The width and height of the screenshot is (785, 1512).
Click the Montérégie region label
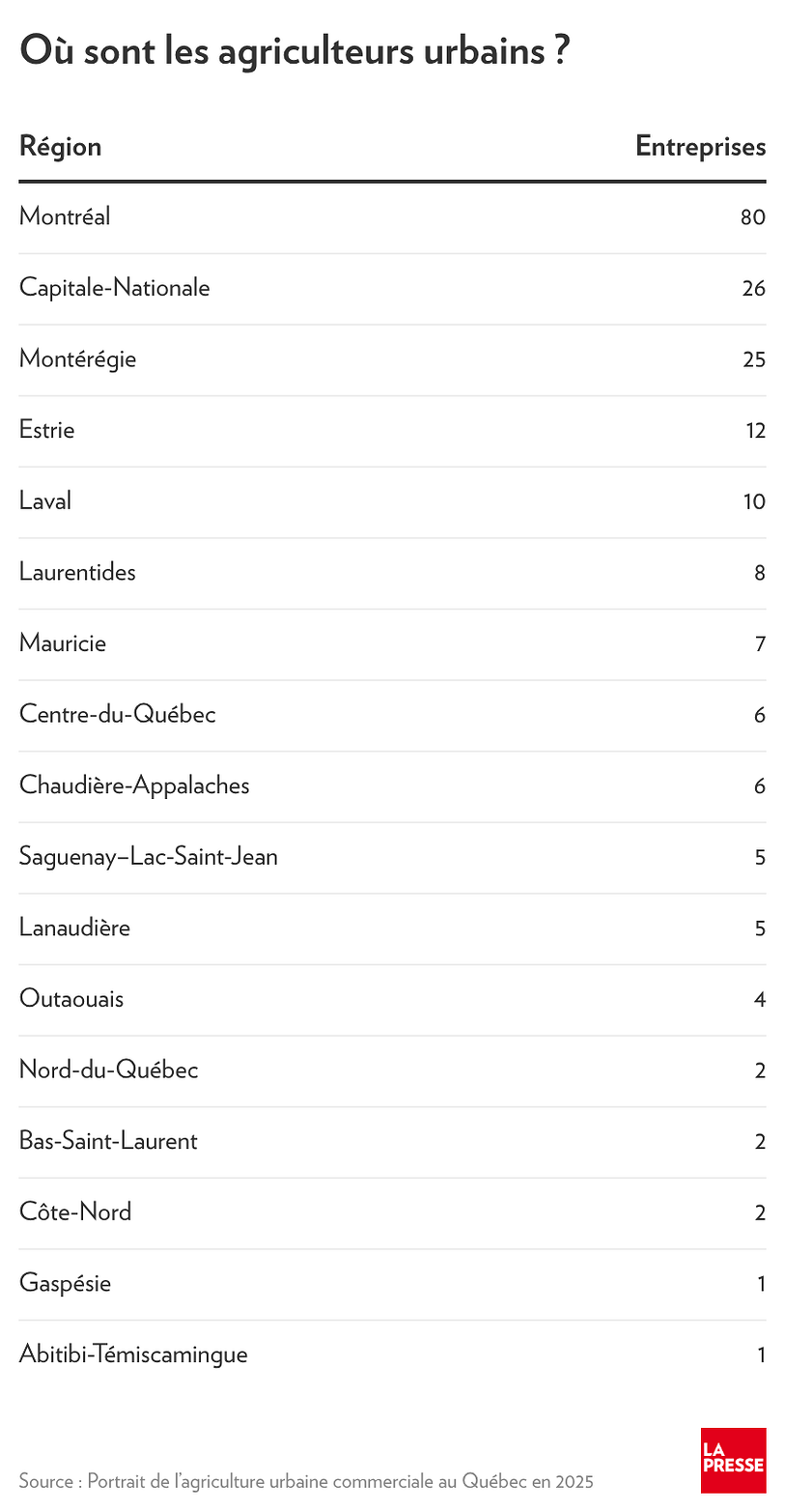(77, 359)
